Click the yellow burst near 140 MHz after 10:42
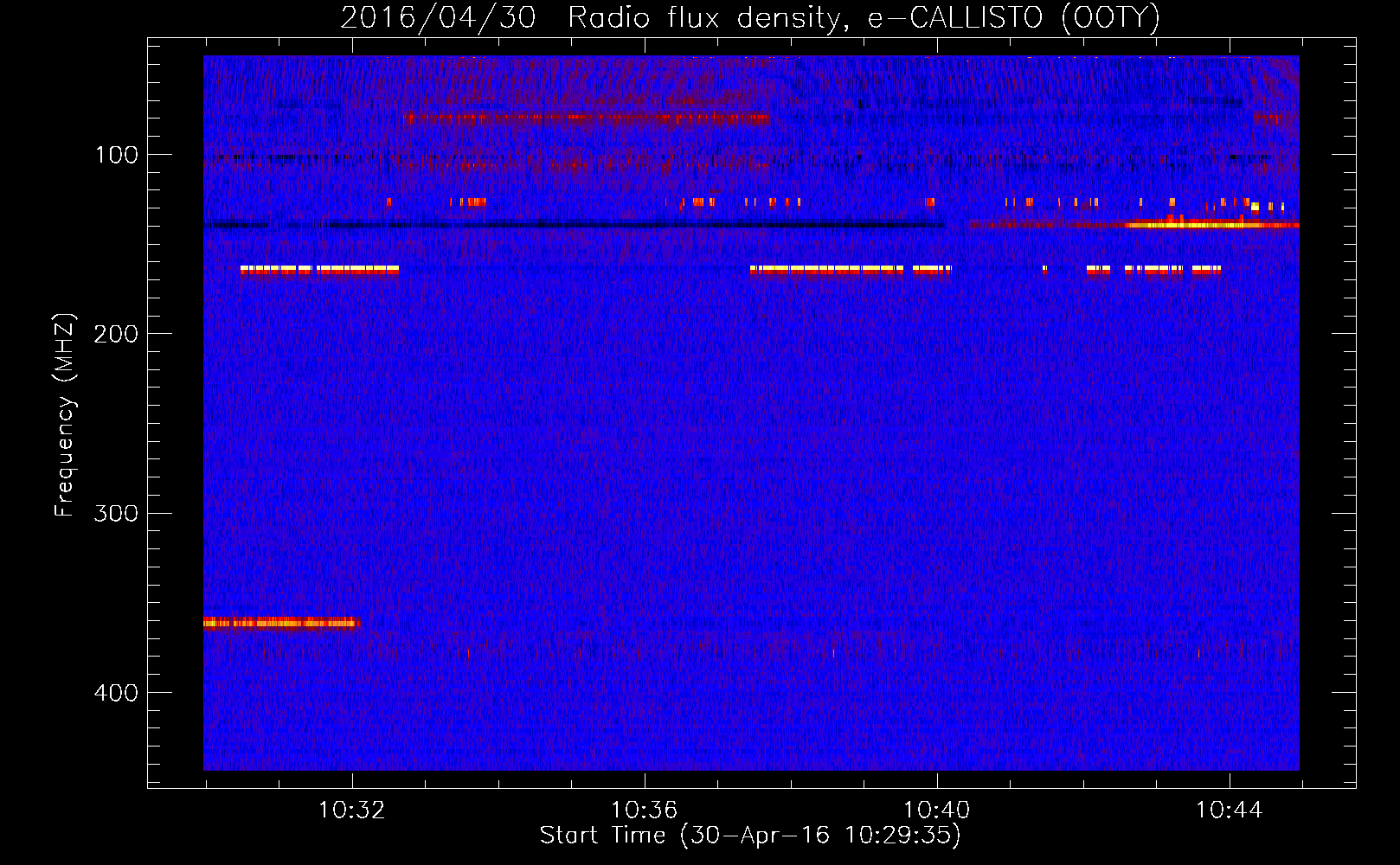 click(x=1211, y=224)
